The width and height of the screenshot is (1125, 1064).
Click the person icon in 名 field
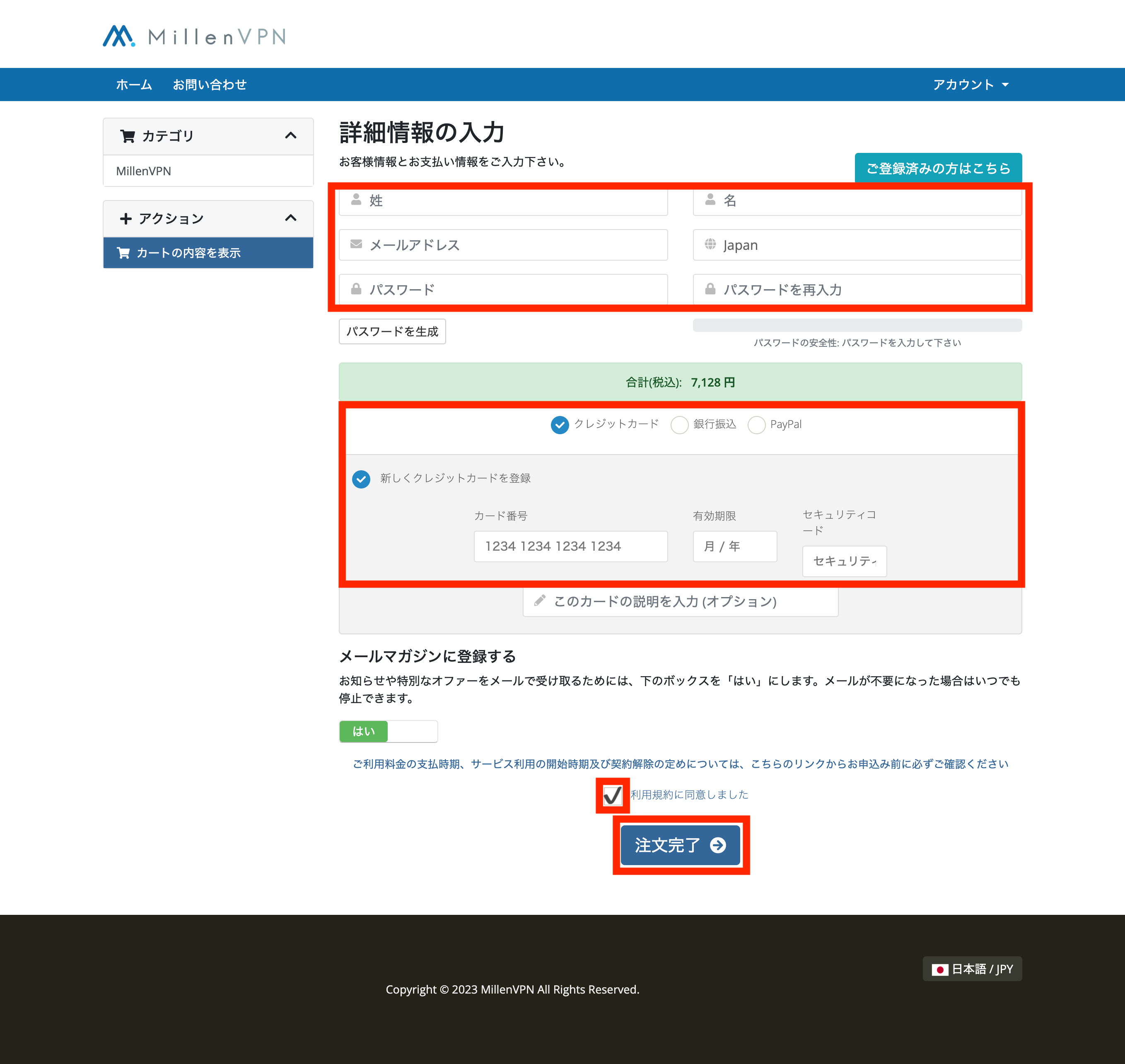pos(710,200)
